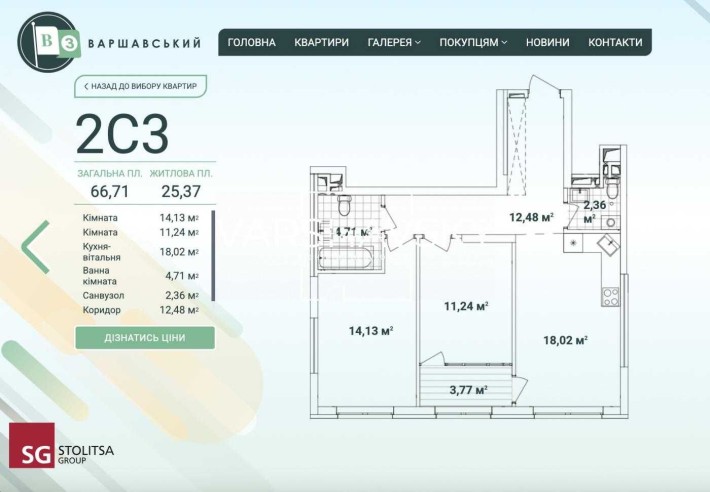Open the Контакти menu item
Image resolution: width=710 pixels, height=492 pixels.
click(615, 43)
